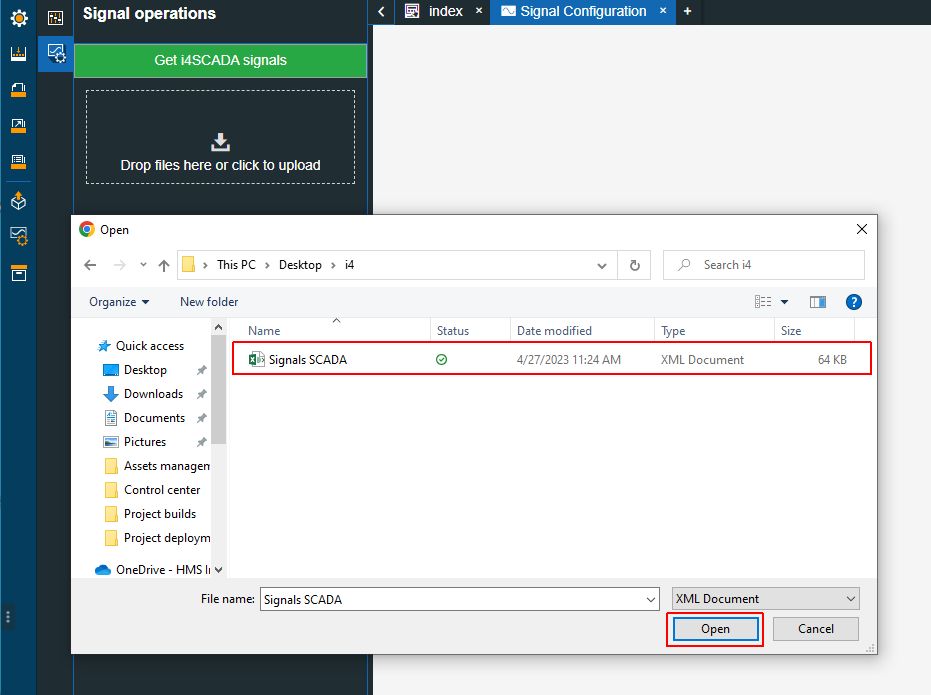Click Get i4SCADA signals button

tap(220, 61)
